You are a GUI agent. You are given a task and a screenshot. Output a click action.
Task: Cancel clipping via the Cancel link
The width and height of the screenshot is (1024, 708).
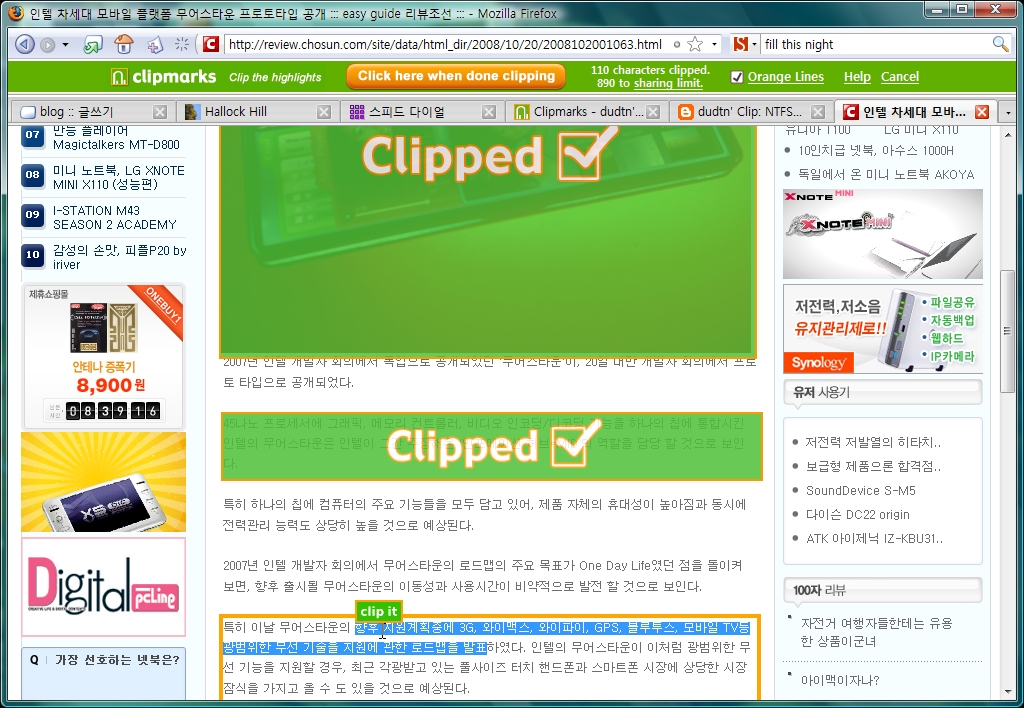click(899, 77)
